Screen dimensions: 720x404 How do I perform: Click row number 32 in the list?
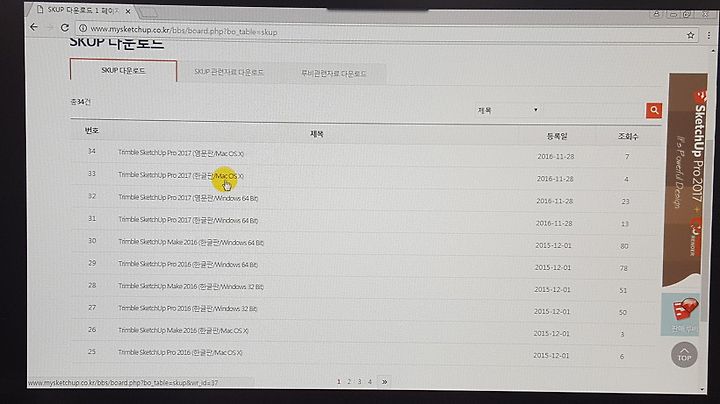[92, 196]
